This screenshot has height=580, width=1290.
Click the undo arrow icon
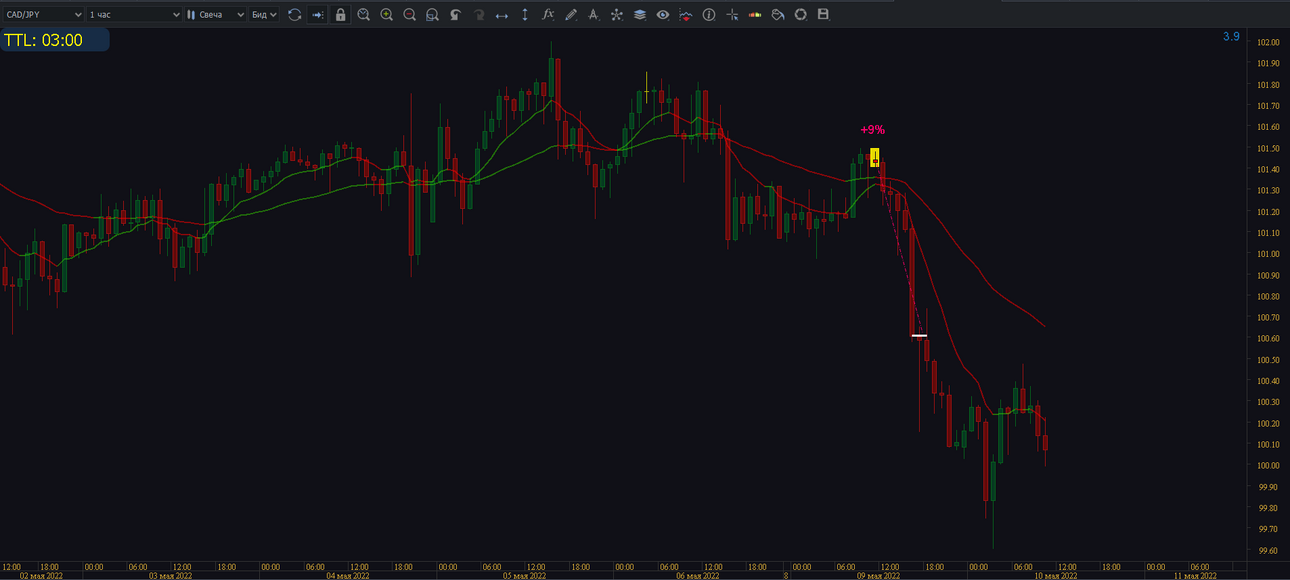455,15
